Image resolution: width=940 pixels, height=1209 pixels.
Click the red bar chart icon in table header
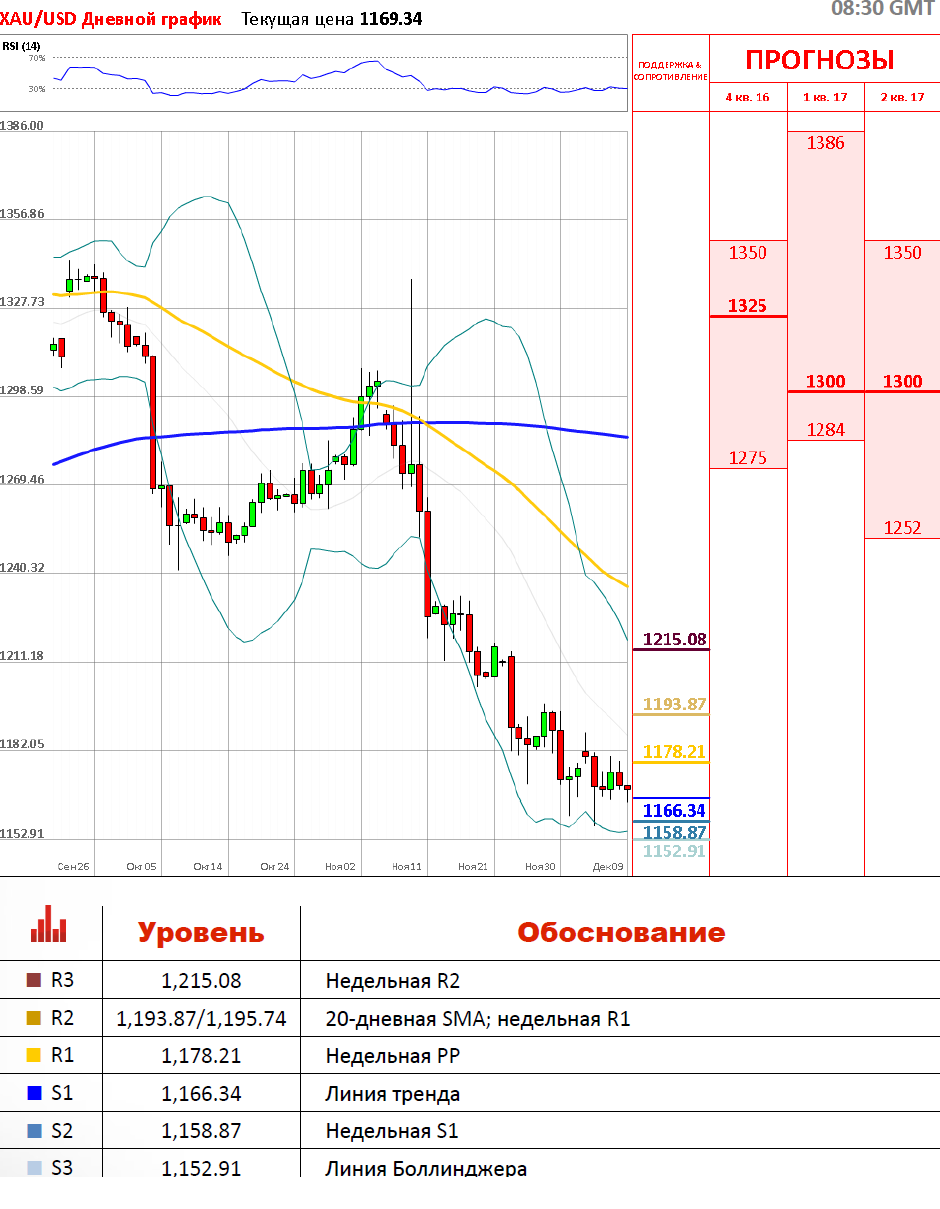pyautogui.click(x=48, y=925)
